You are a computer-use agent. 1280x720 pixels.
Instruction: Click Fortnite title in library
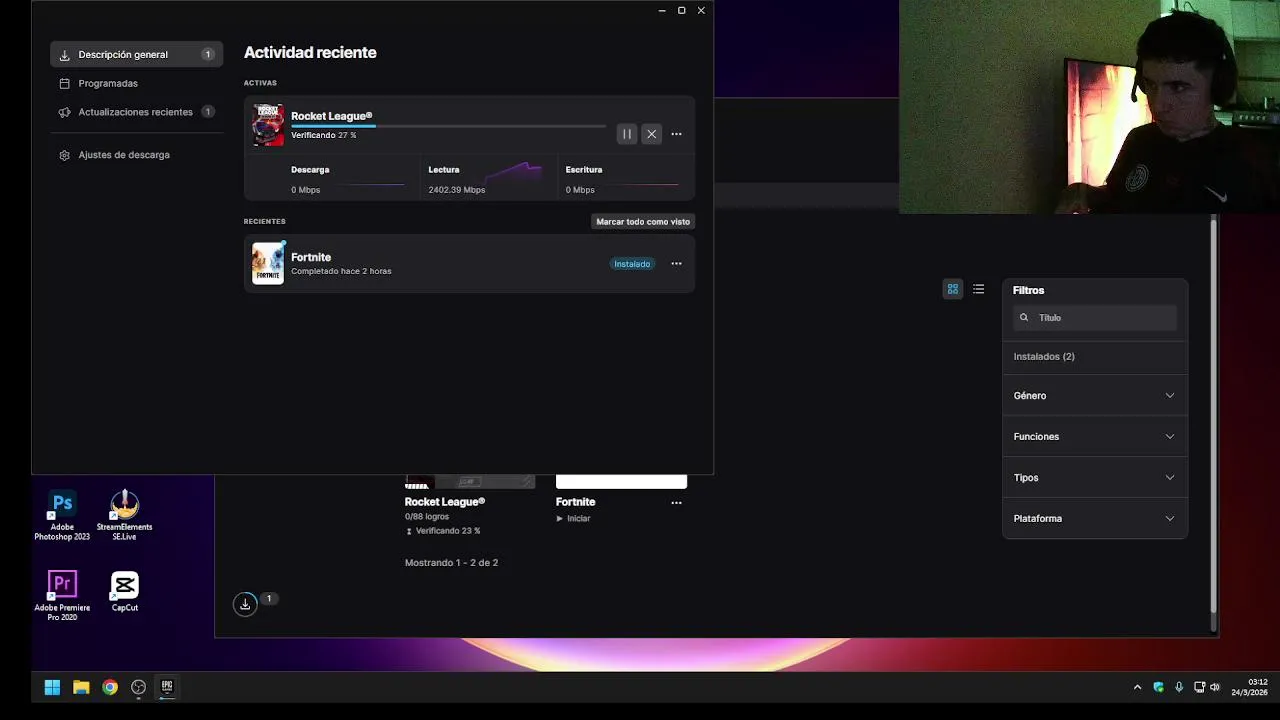pyautogui.click(x=576, y=502)
